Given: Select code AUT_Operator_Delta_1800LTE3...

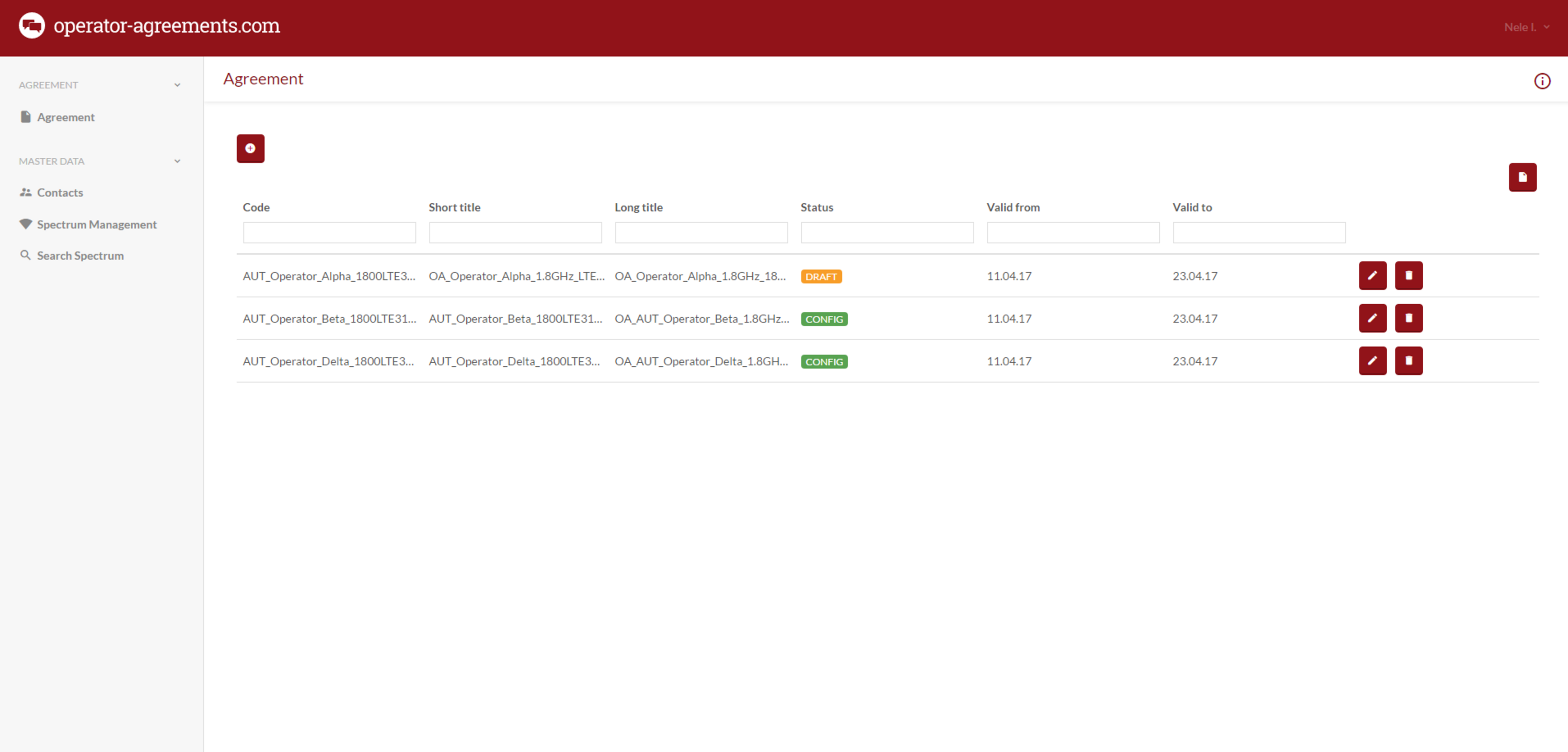Looking at the screenshot, I should point(329,361).
